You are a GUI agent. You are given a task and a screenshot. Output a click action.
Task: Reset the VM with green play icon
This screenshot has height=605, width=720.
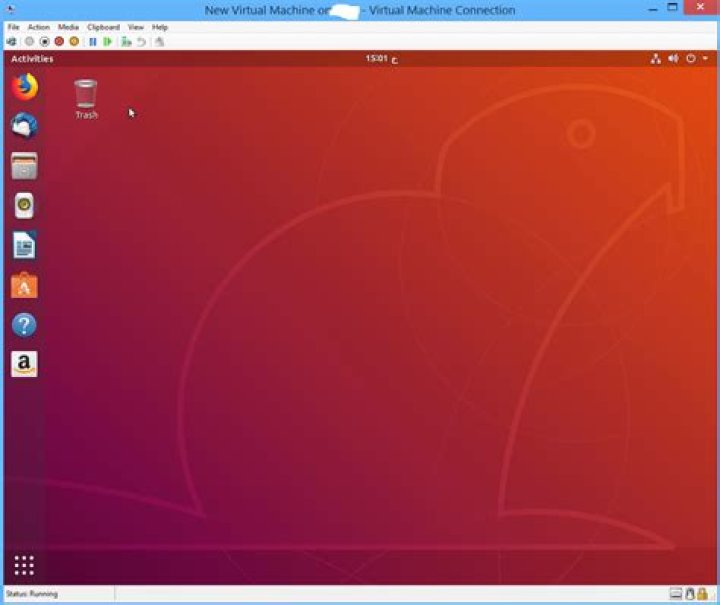coord(107,42)
